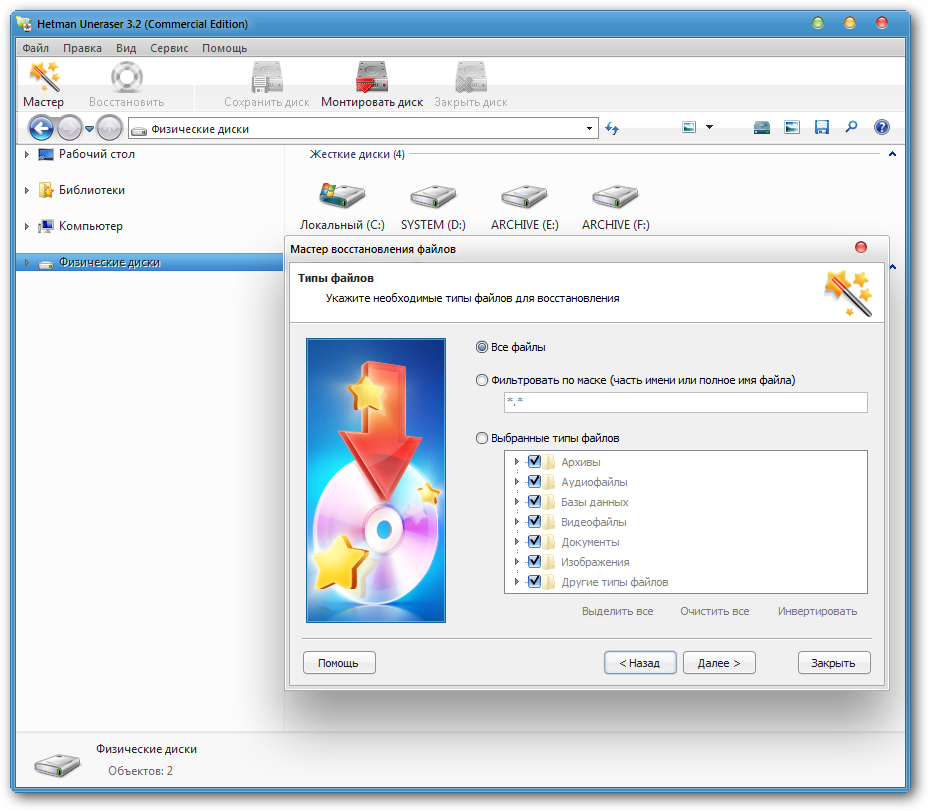Screen dimensions: 929x811
Task: Open the Локальный (C:) drive
Action: [342, 196]
